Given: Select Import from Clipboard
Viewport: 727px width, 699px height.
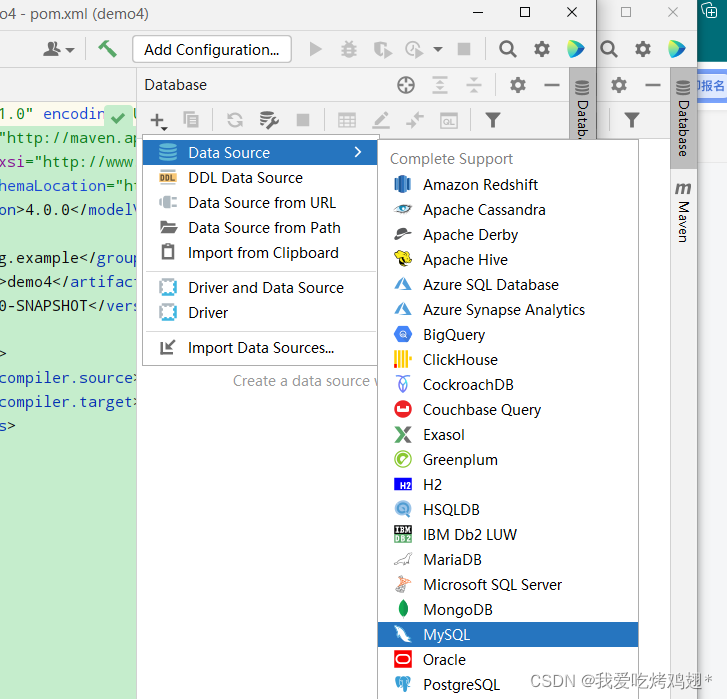Looking at the screenshot, I should [x=260, y=253].
